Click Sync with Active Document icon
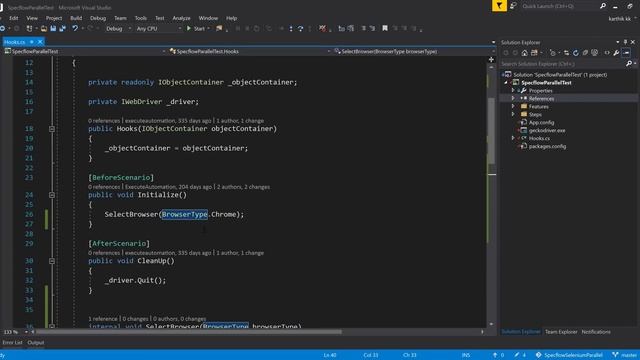 coord(566,53)
